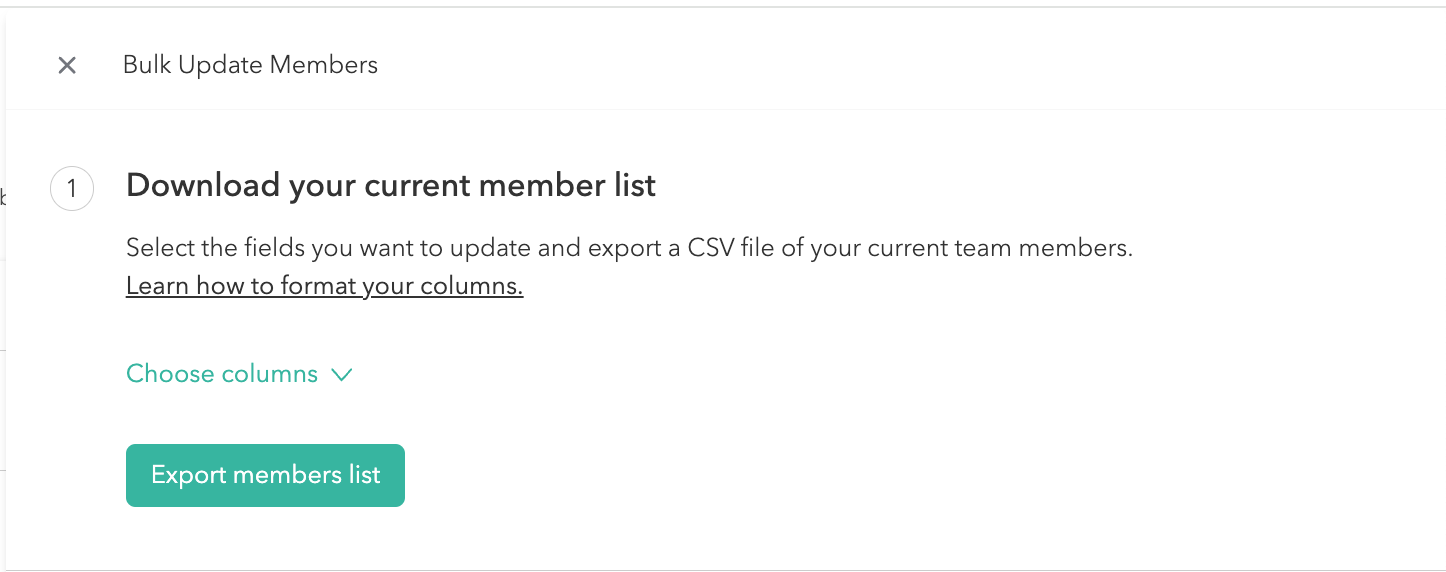Click the Export members list button
Viewport: 1446px width, 572px height.
pyautogui.click(x=265, y=475)
